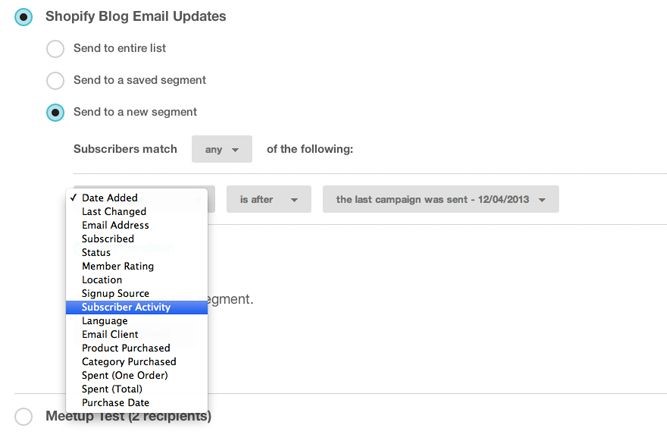Click the 'Meetup Test (2 recipients)' list title
This screenshot has height=432, width=667.
(x=128, y=416)
